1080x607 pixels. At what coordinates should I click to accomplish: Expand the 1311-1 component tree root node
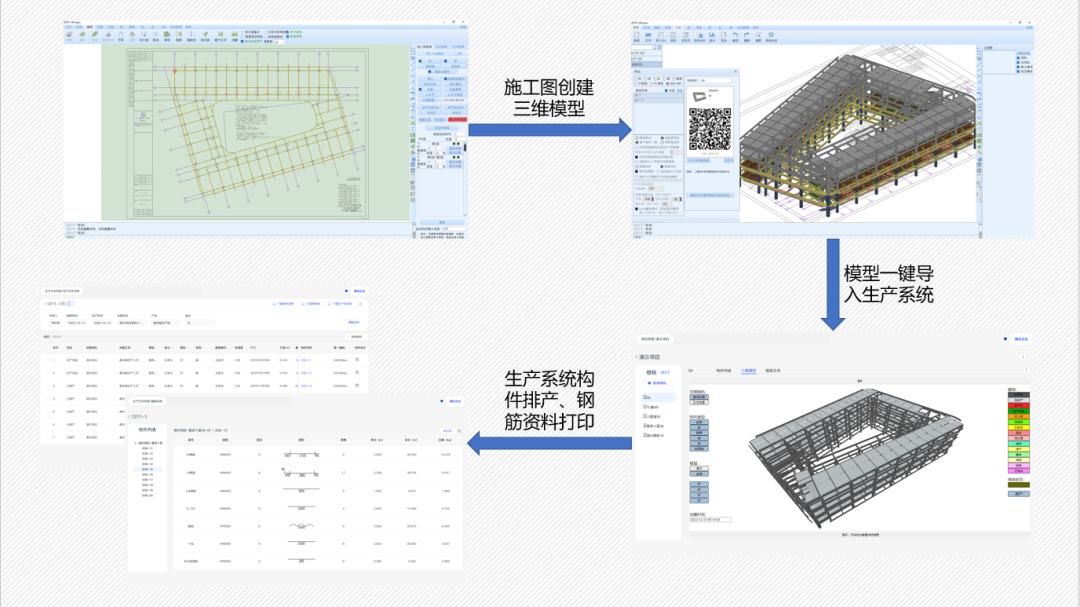coord(137,441)
